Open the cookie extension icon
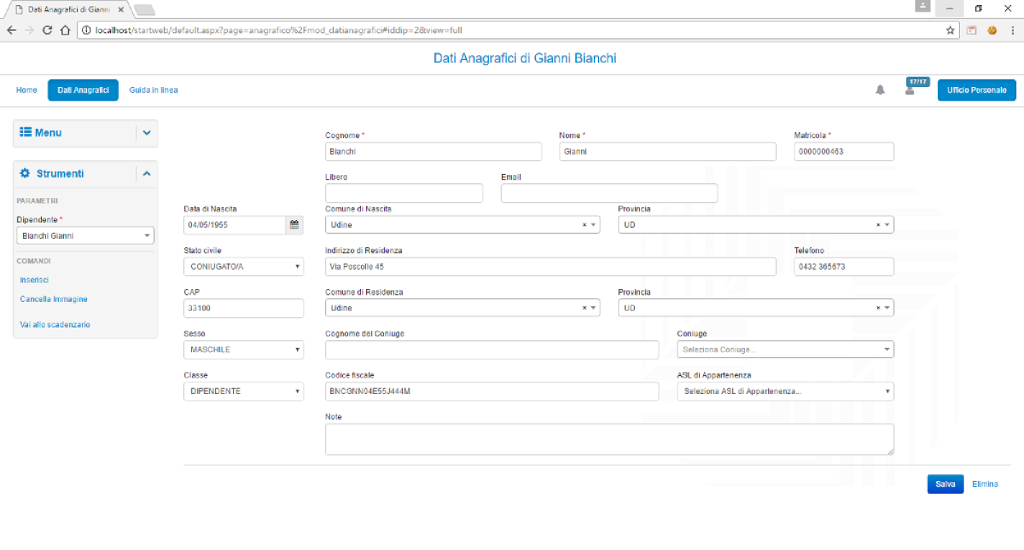 click(991, 30)
